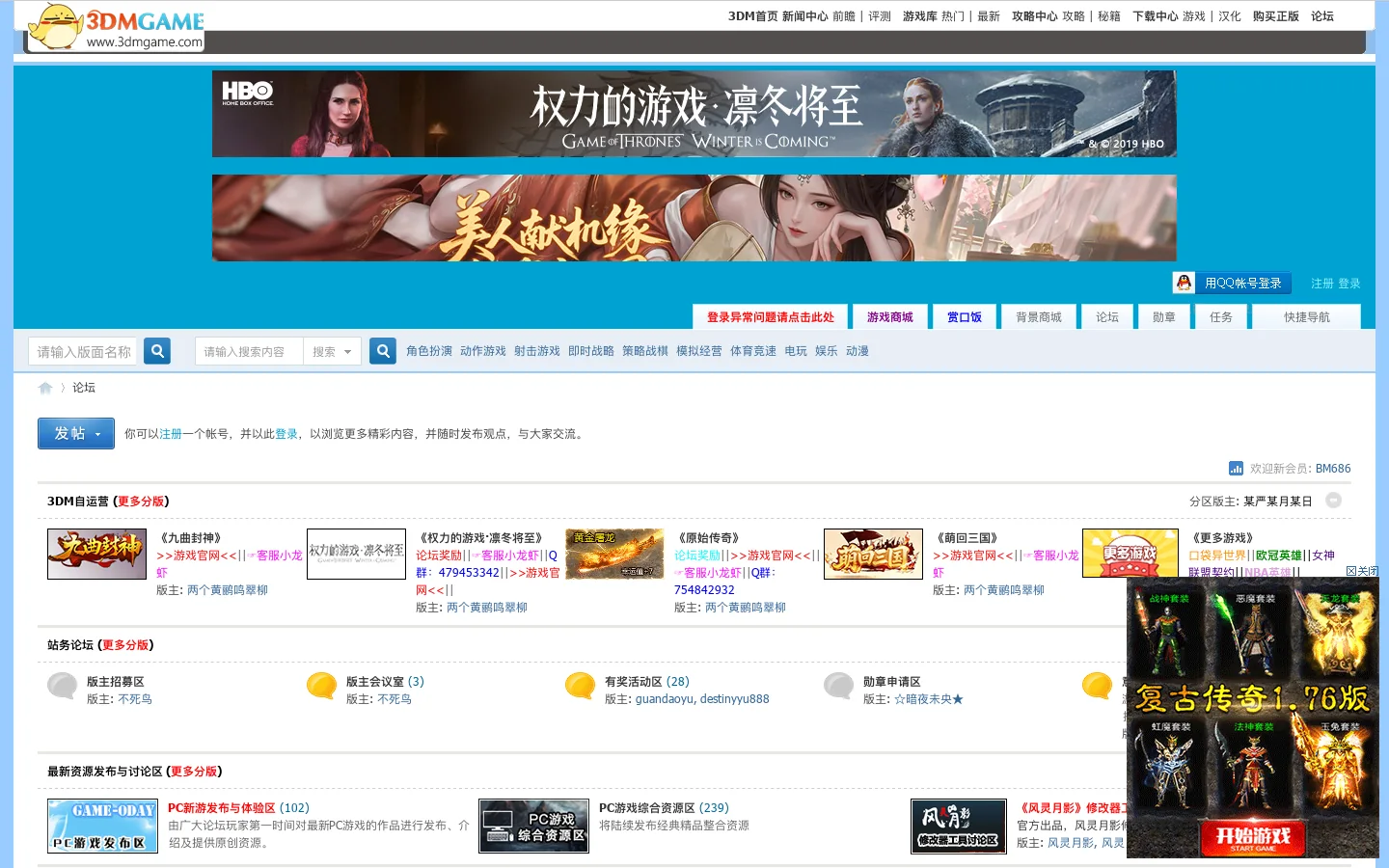The image size is (1389, 868).
Task: Click the 3DMGAME logo
Action: pos(117,27)
